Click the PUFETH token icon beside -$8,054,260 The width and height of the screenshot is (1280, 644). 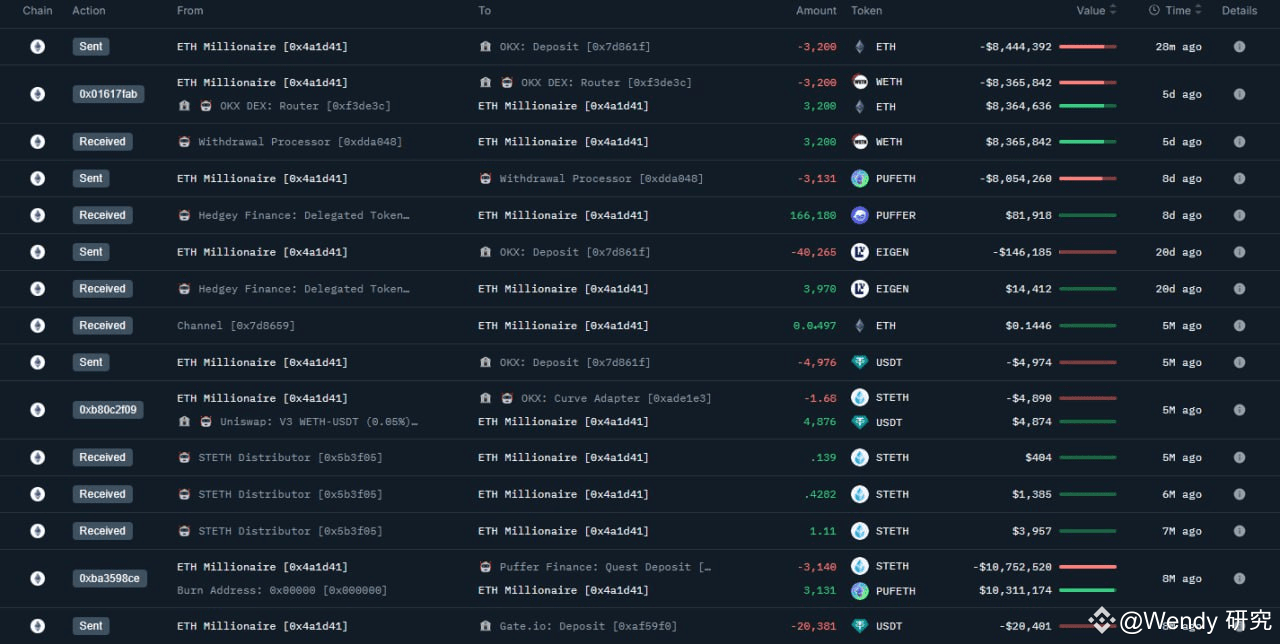tap(860, 178)
